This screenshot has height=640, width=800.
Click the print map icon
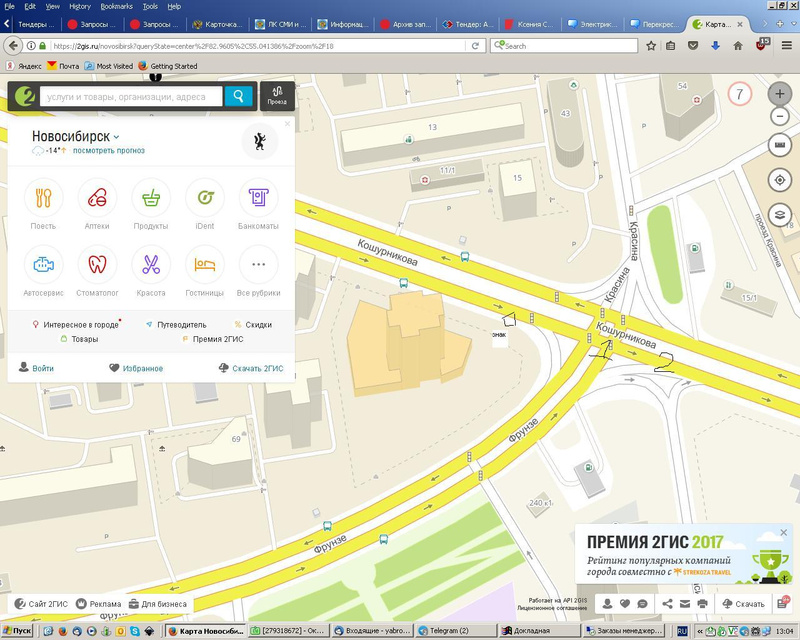(x=702, y=604)
